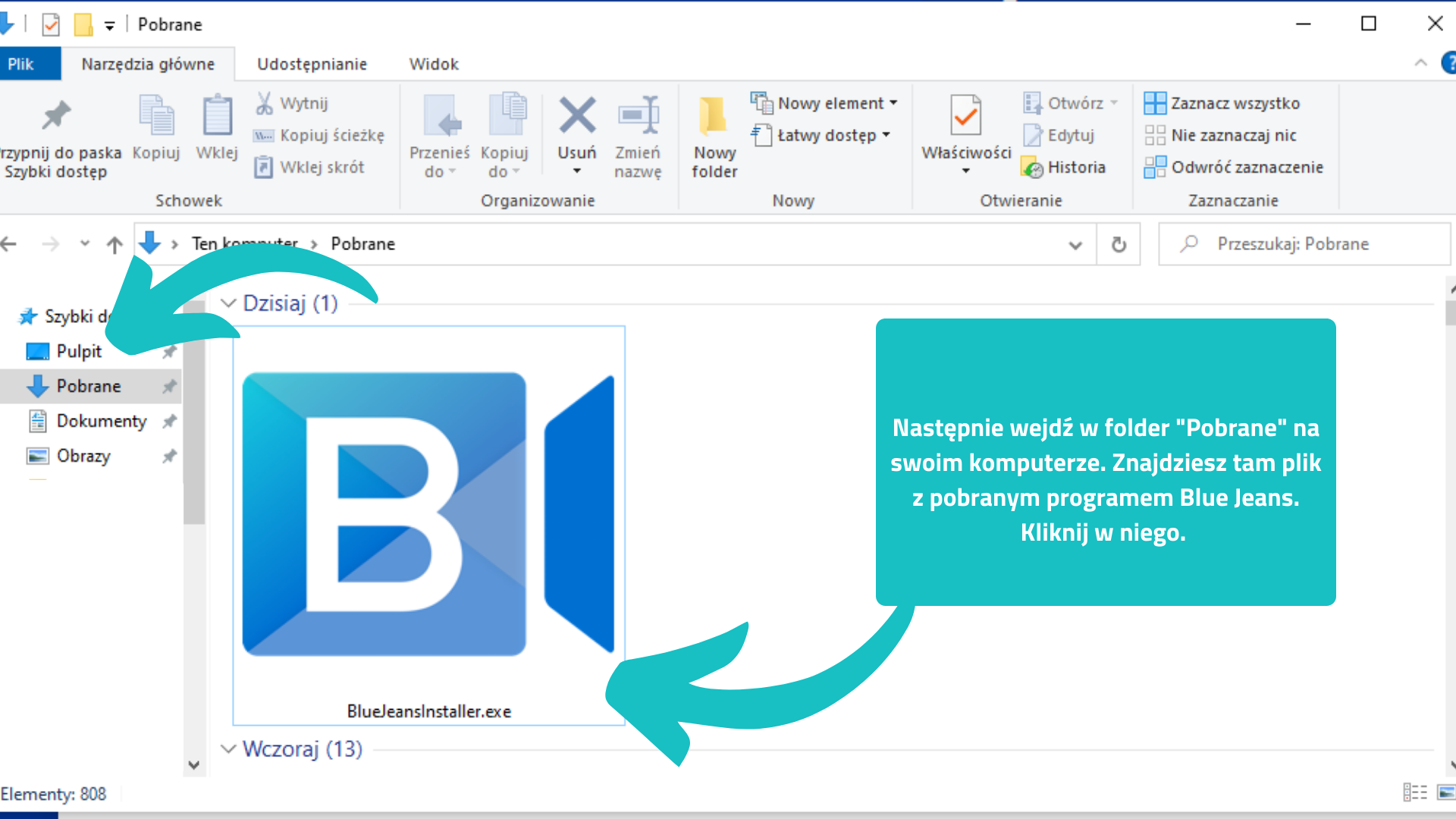Click Właściwości dropdown arrow
This screenshot has height=819, width=1456.
(x=966, y=171)
